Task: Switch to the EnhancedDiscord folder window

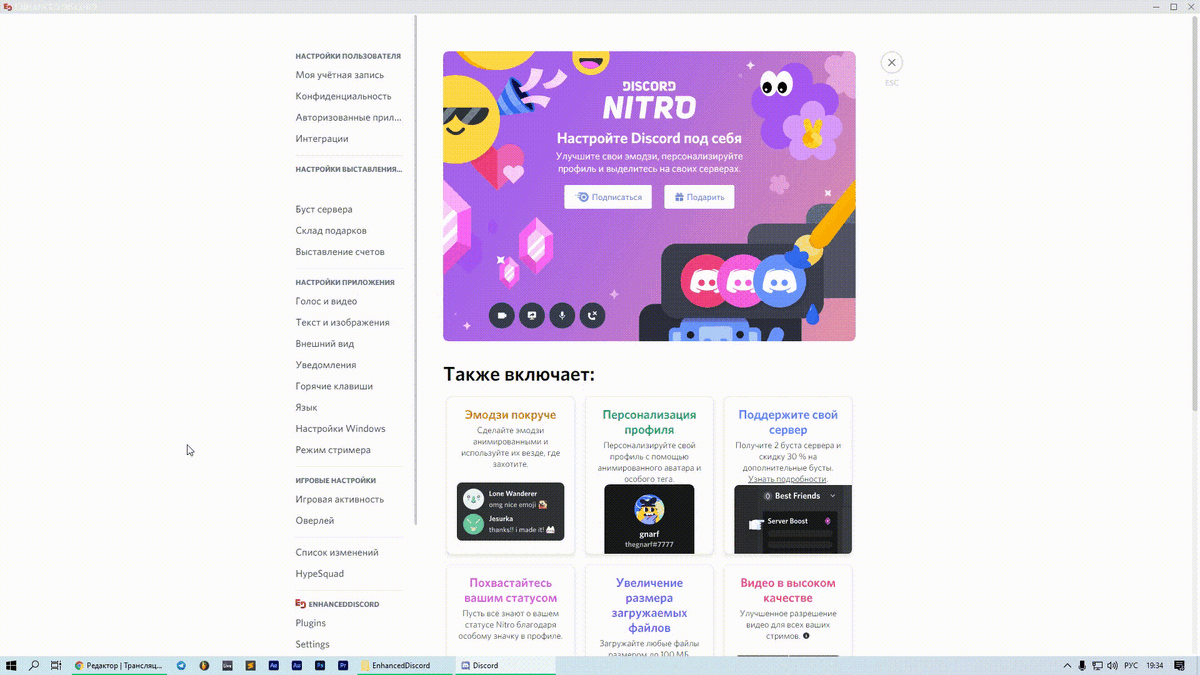Action: (405, 665)
